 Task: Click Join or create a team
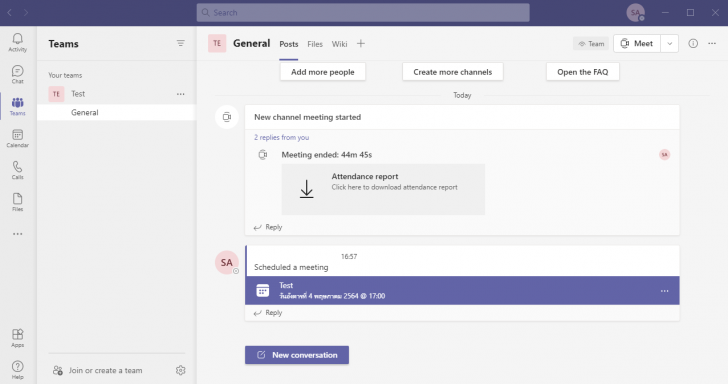(x=98, y=371)
